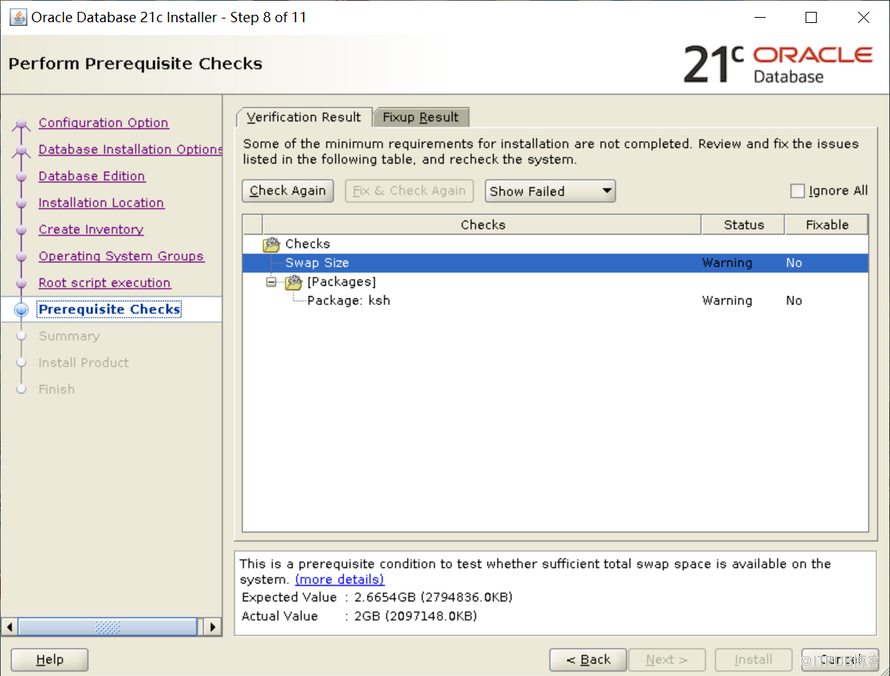
Task: Enable the Ignore All checkbox
Action: 797,191
